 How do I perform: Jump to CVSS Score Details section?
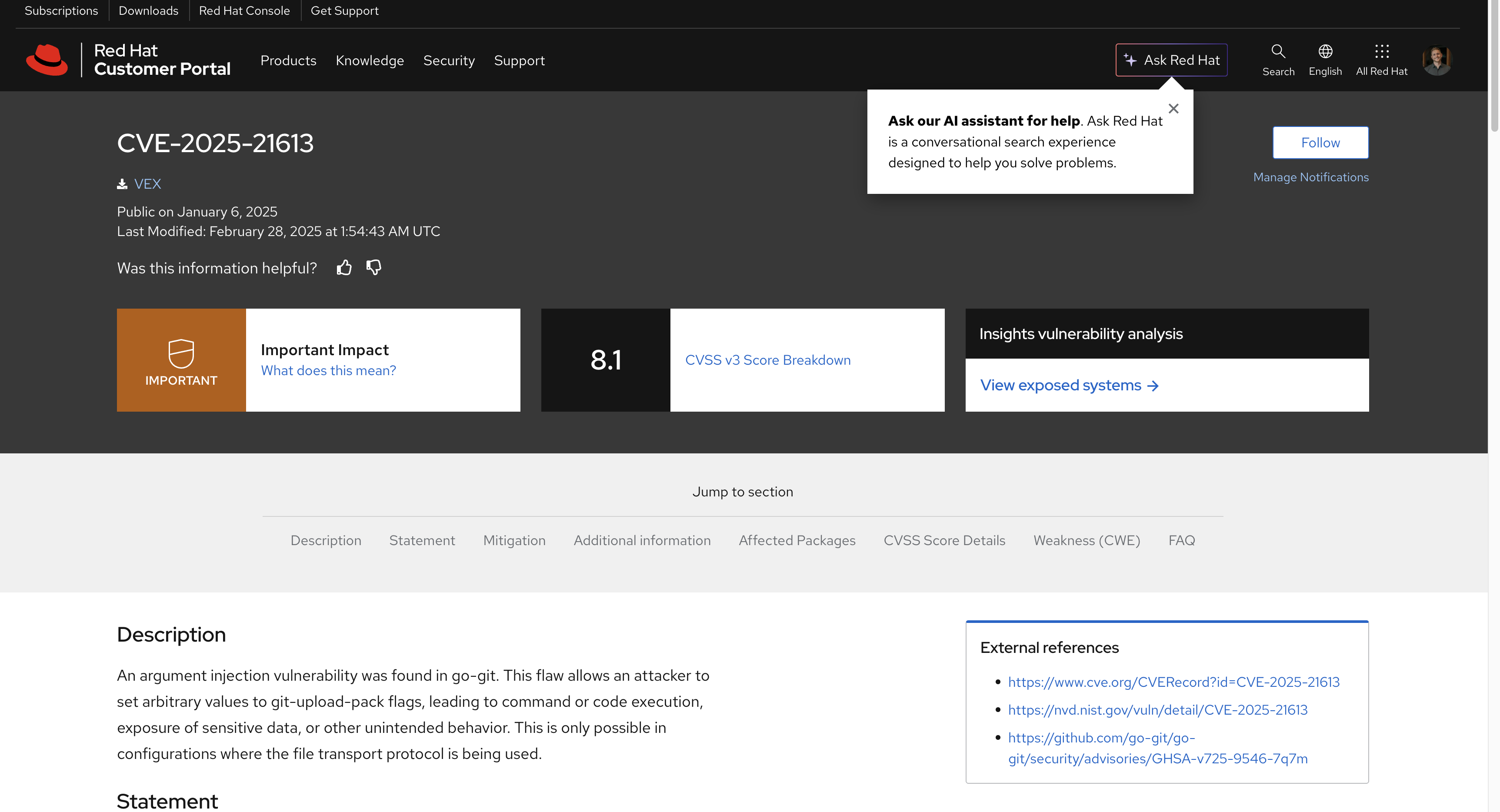tap(944, 540)
